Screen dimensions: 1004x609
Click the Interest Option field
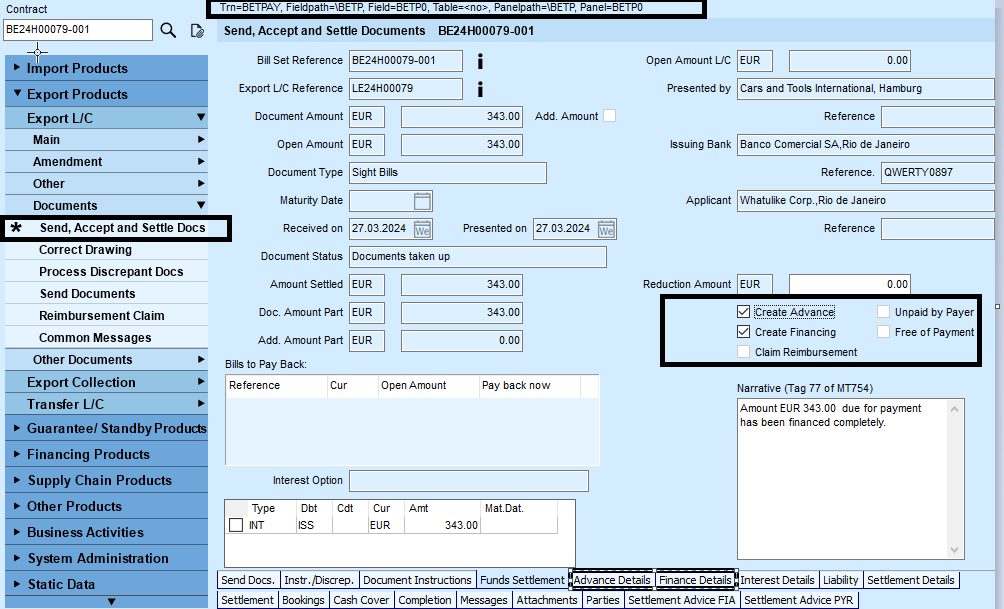469,481
